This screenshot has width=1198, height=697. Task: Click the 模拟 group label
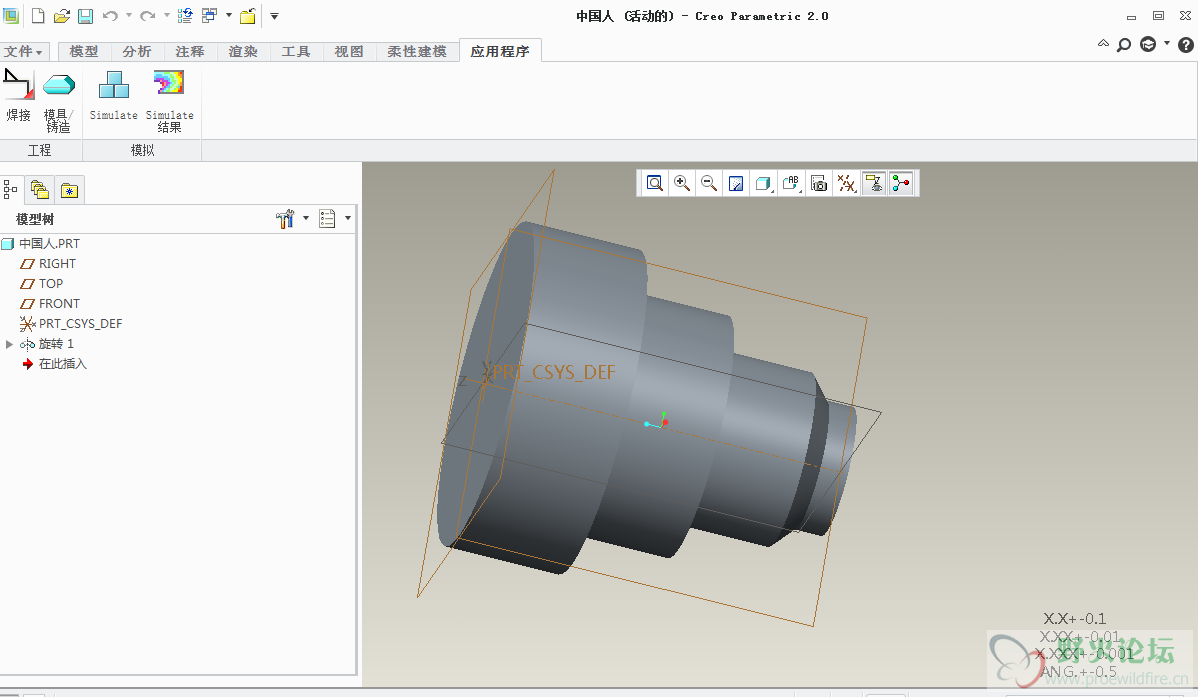click(x=142, y=151)
